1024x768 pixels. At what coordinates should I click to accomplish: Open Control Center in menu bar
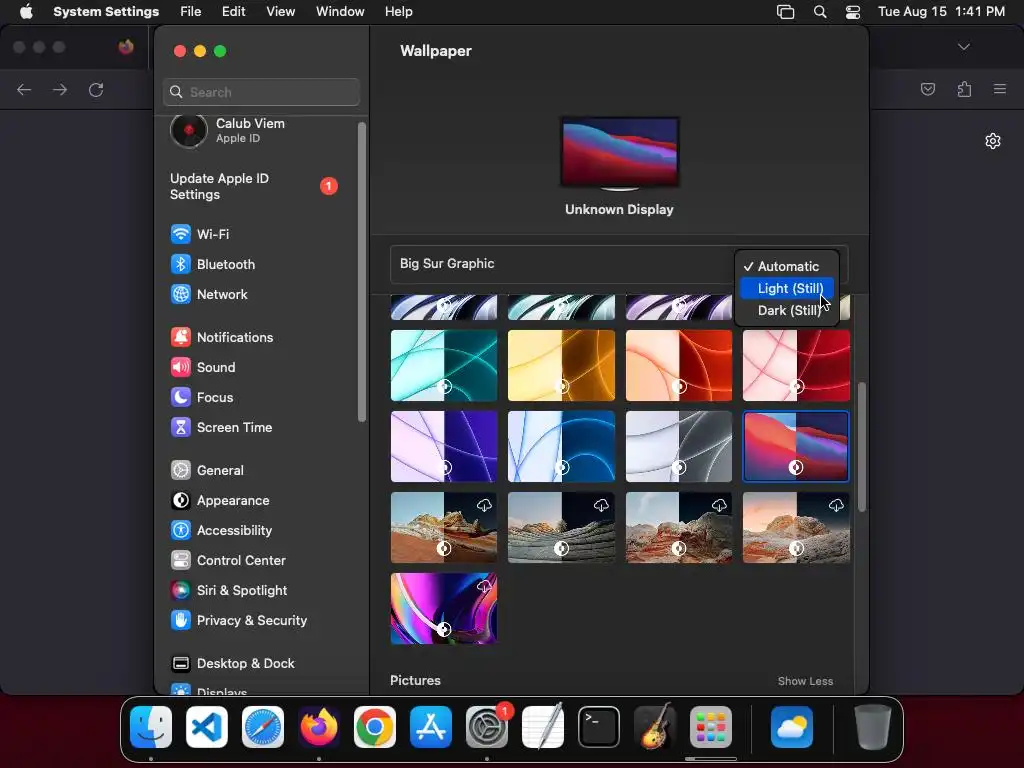pos(852,12)
